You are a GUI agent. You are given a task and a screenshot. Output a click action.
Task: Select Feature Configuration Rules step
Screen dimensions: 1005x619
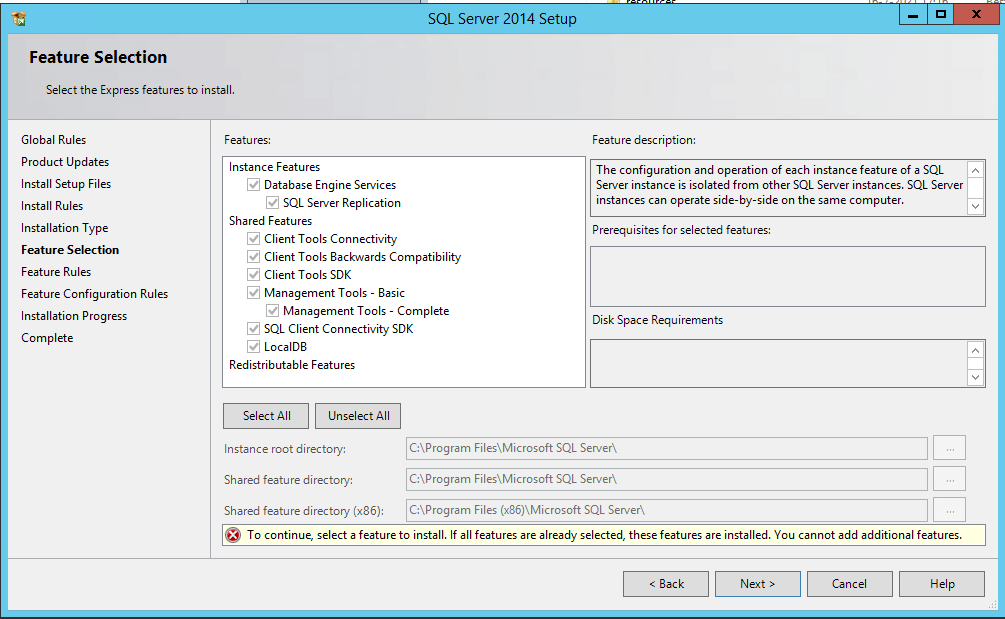[94, 293]
